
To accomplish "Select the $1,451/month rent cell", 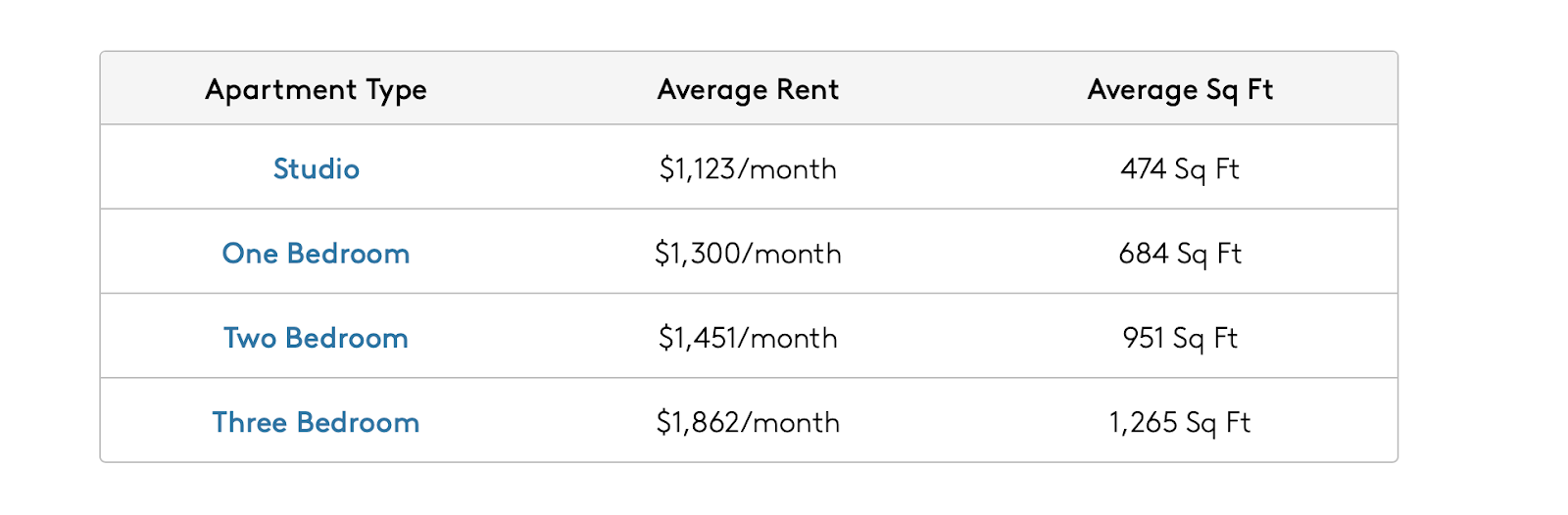I will coord(748,337).
